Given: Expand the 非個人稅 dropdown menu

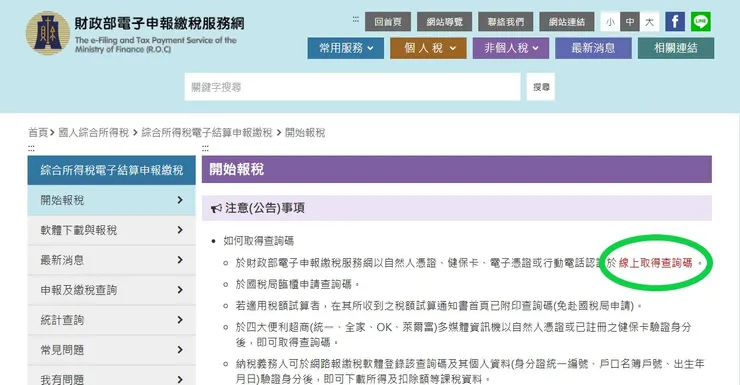Looking at the screenshot, I should [511, 48].
